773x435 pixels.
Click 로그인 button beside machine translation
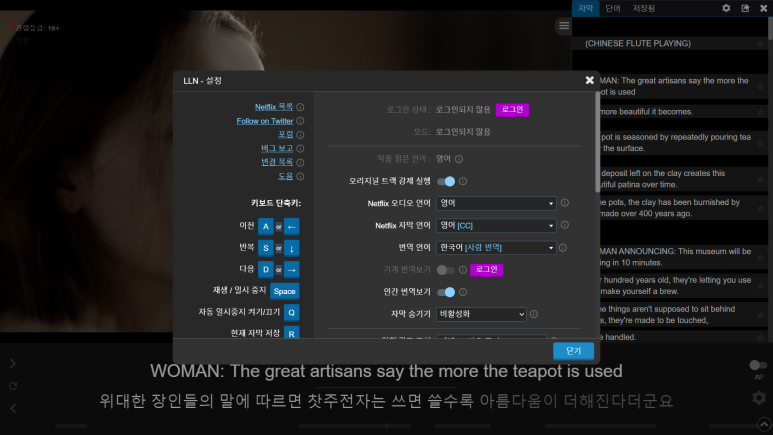pyautogui.click(x=487, y=270)
